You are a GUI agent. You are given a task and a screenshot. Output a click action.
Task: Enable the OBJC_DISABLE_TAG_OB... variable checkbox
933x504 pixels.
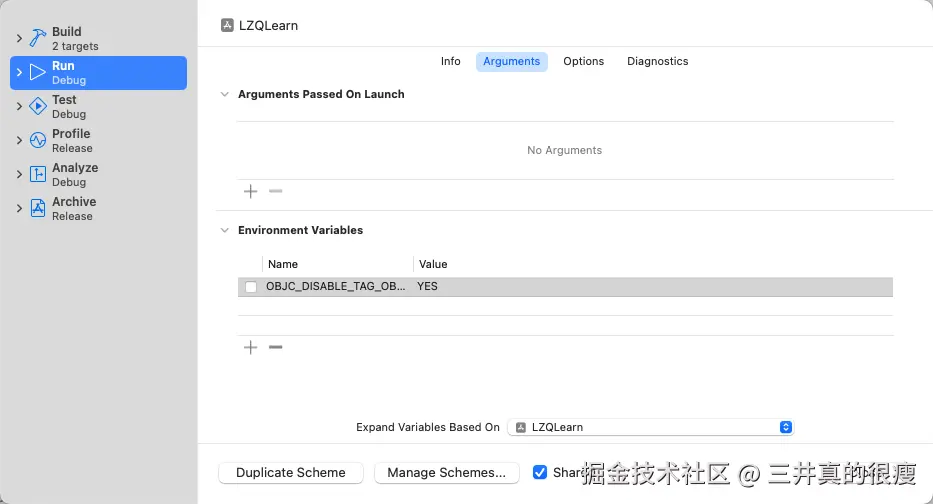(251, 287)
